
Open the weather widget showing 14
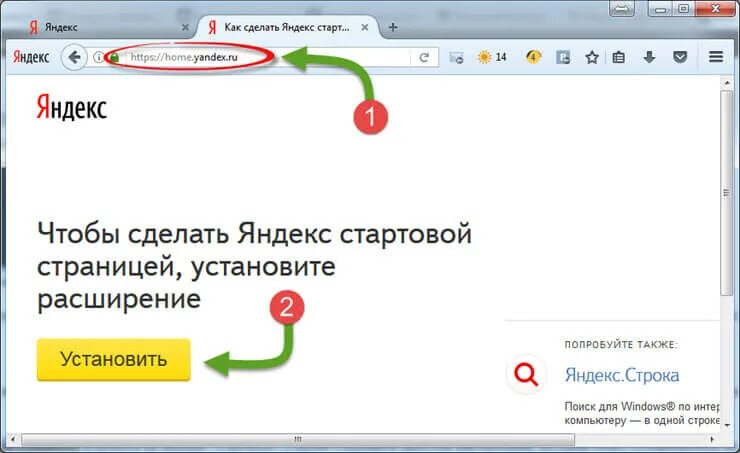[492, 57]
